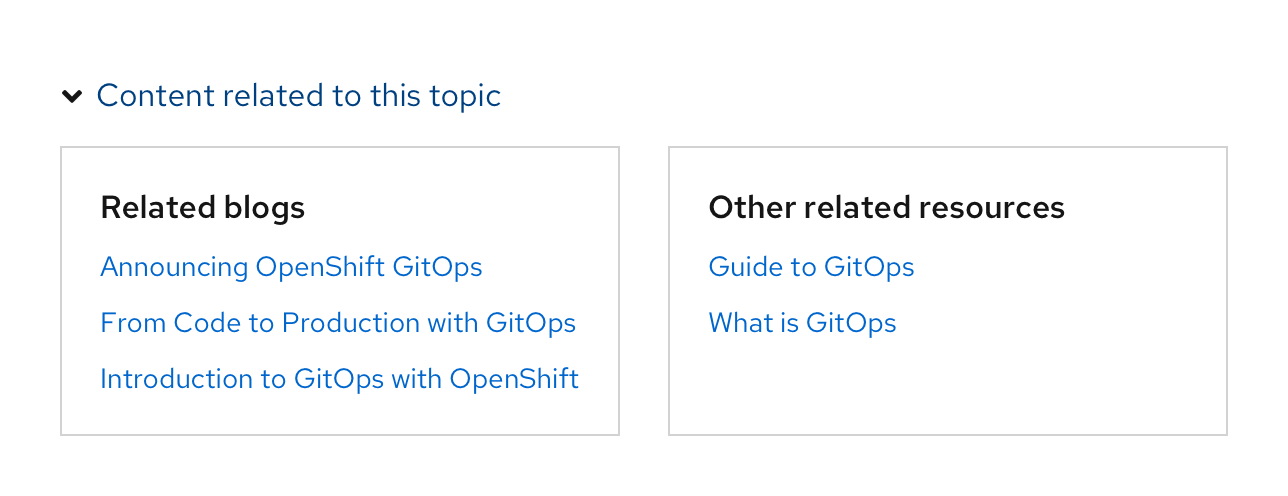The image size is (1288, 496).
Task: Follow the What is GitOps link
Action: pyautogui.click(x=802, y=323)
